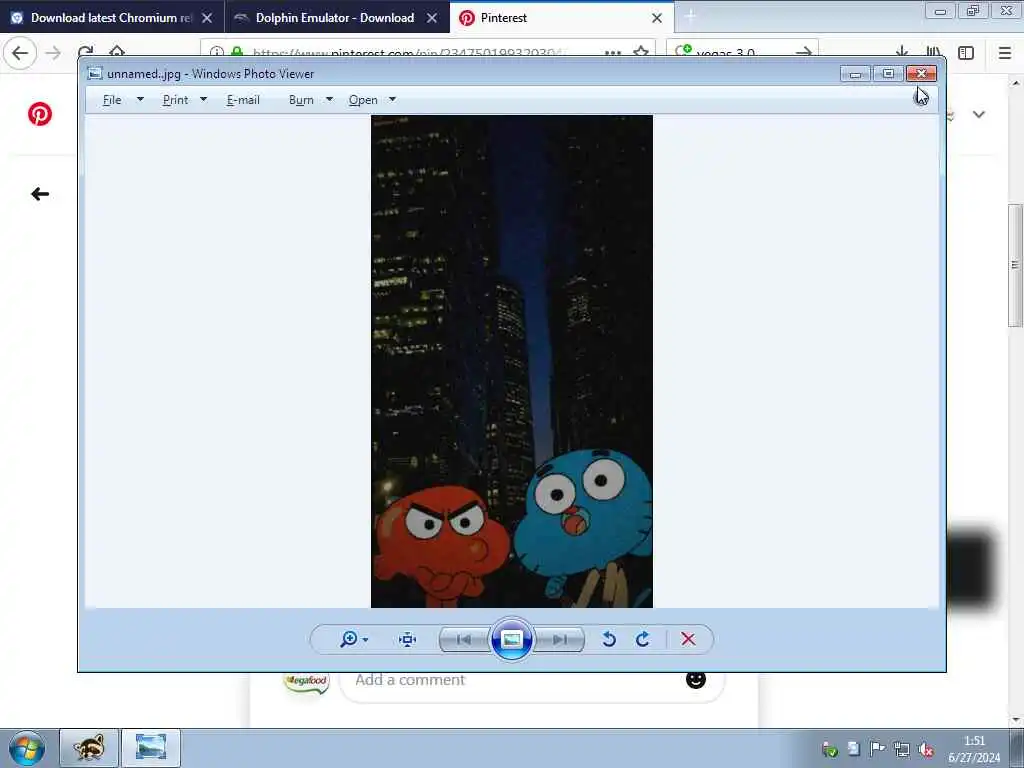1024x768 pixels.
Task: Click the Megafood profile avatar
Action: pyautogui.click(x=306, y=682)
